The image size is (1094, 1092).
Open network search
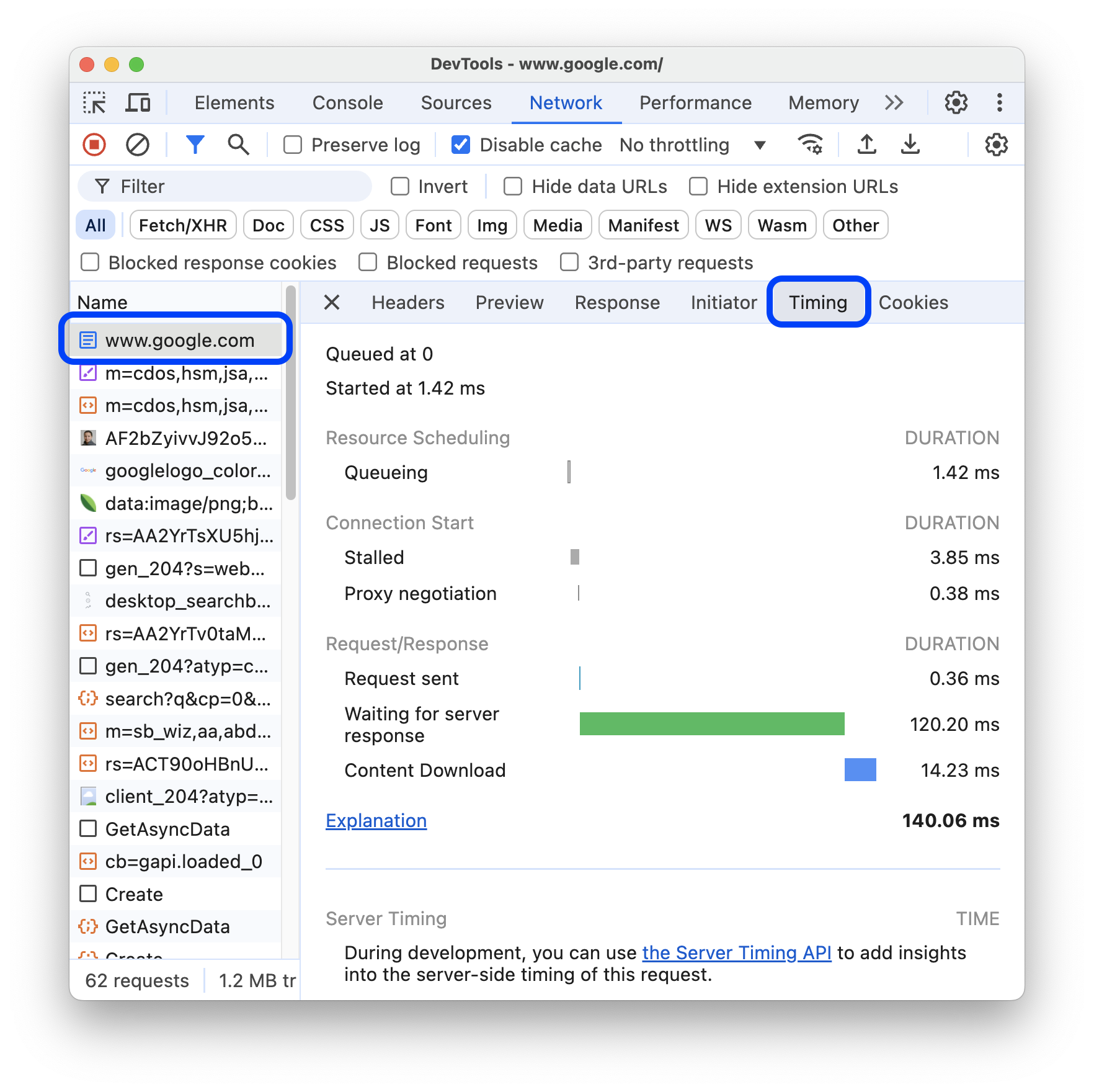[x=238, y=145]
